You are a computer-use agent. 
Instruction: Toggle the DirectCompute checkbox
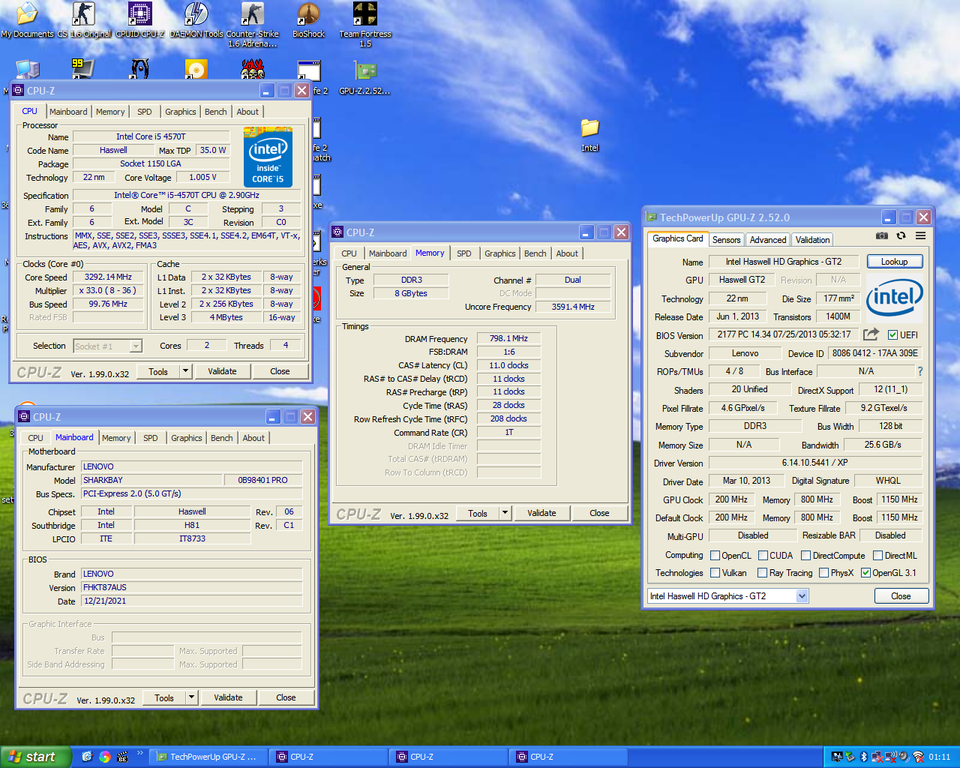[x=806, y=555]
